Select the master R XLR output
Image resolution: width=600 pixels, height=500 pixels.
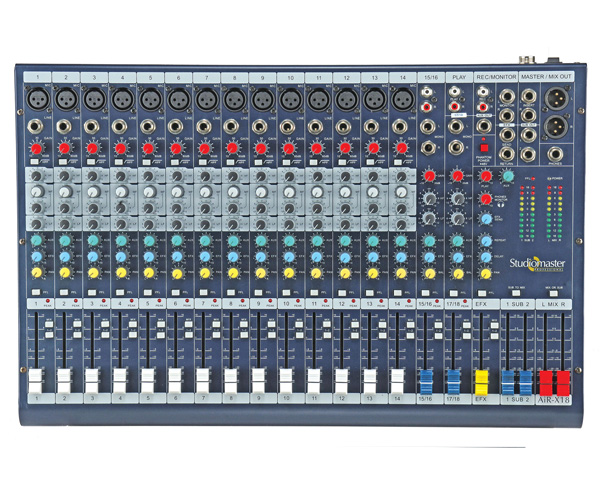click(x=556, y=128)
